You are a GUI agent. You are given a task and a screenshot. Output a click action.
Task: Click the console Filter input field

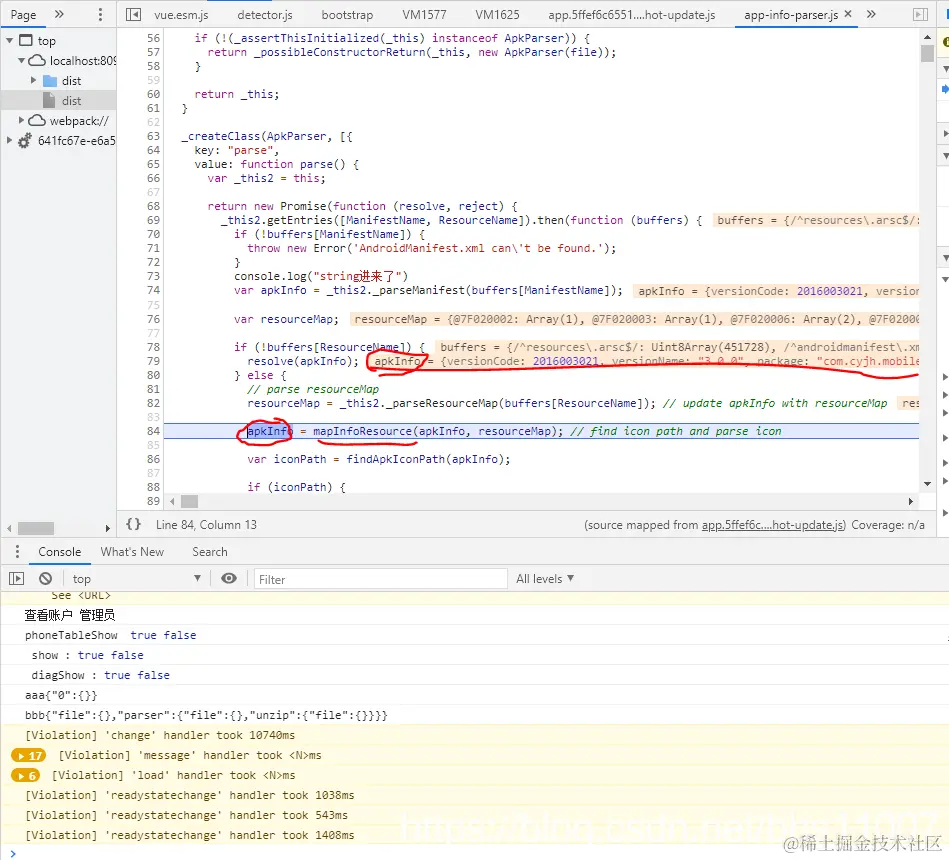click(380, 579)
